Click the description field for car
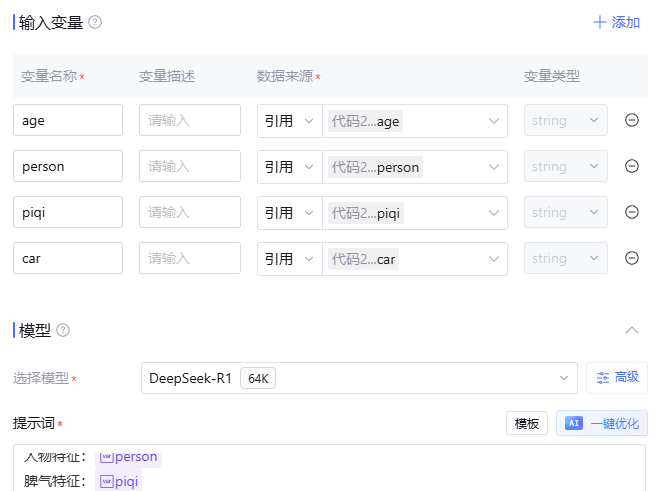 point(190,258)
